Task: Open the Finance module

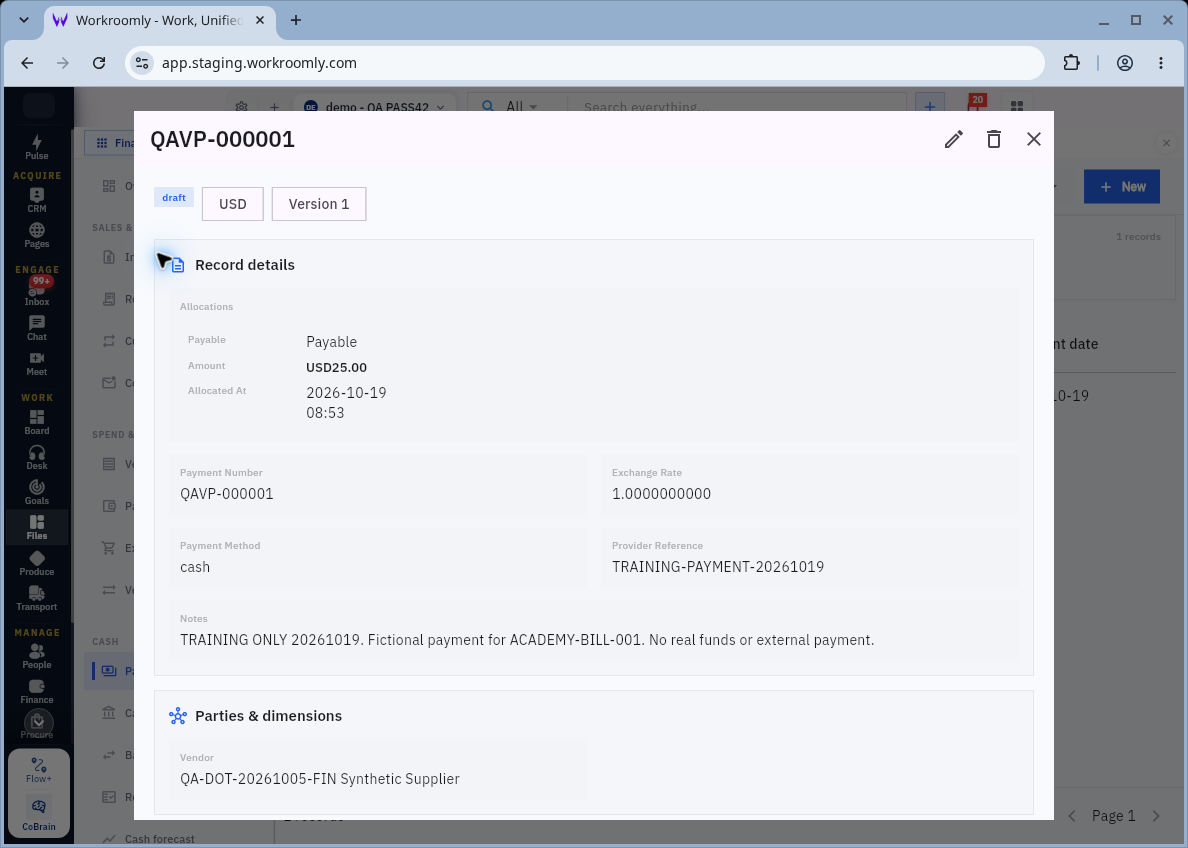Action: (36, 691)
